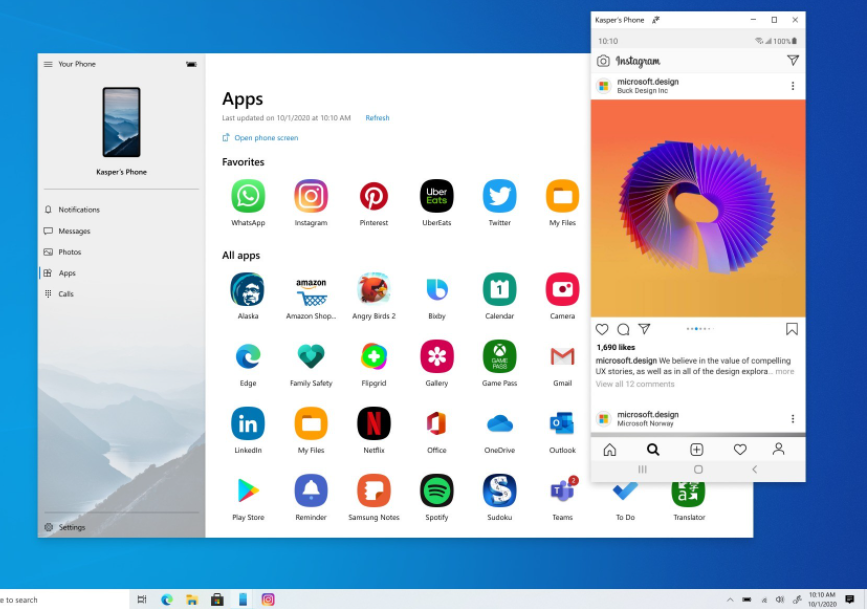Tap Android home navigation button

(x=698, y=469)
